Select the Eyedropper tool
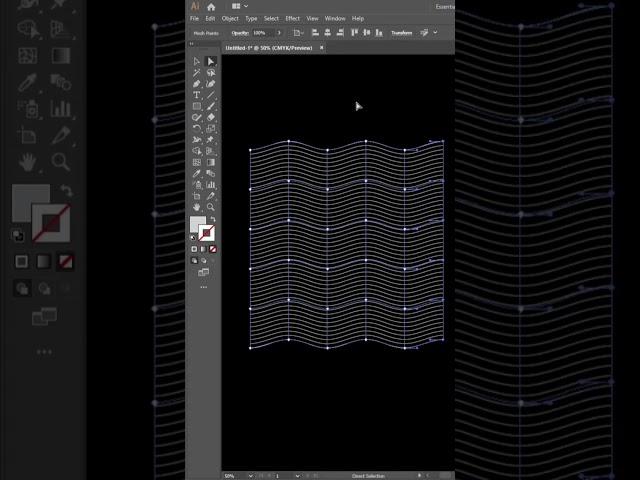This screenshot has height=480, width=640. 197,173
